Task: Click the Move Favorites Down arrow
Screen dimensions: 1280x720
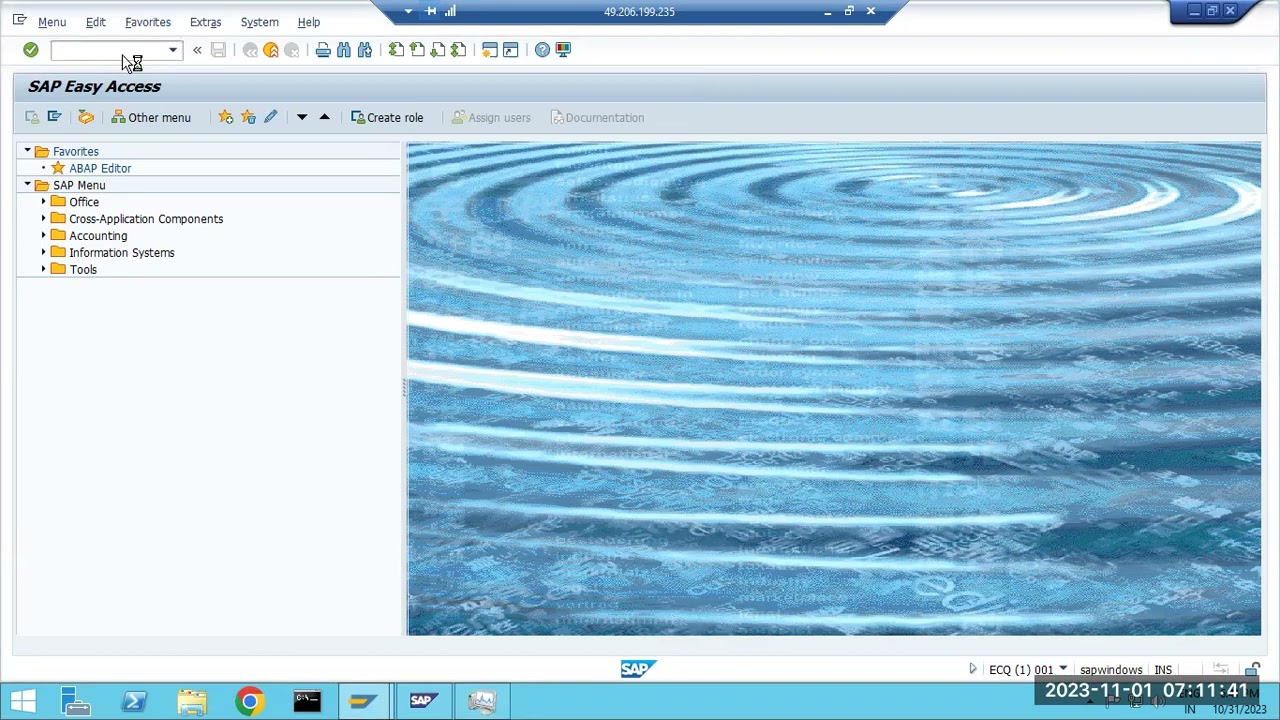Action: click(302, 118)
